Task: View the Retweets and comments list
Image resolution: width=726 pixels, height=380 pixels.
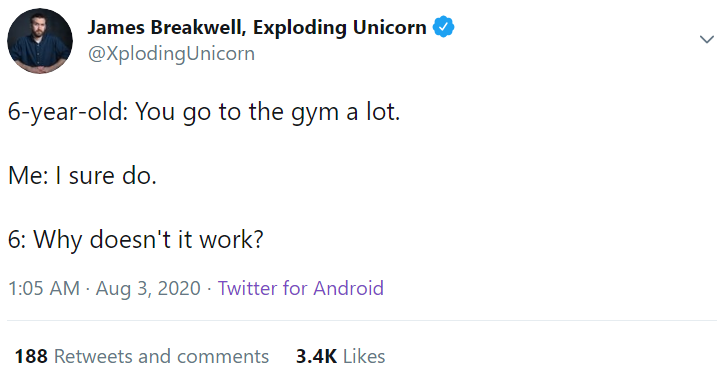Action: 142,356
